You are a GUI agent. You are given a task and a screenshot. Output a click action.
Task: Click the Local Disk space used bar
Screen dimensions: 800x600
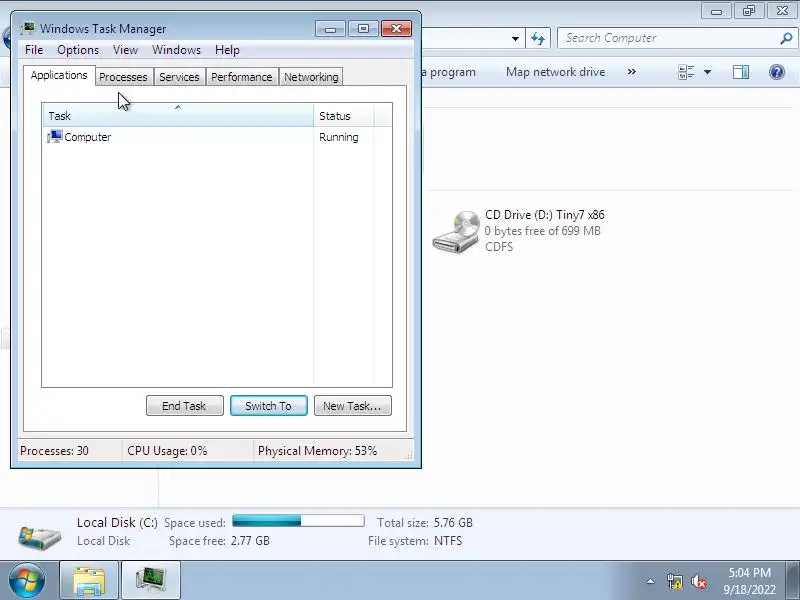(x=298, y=520)
